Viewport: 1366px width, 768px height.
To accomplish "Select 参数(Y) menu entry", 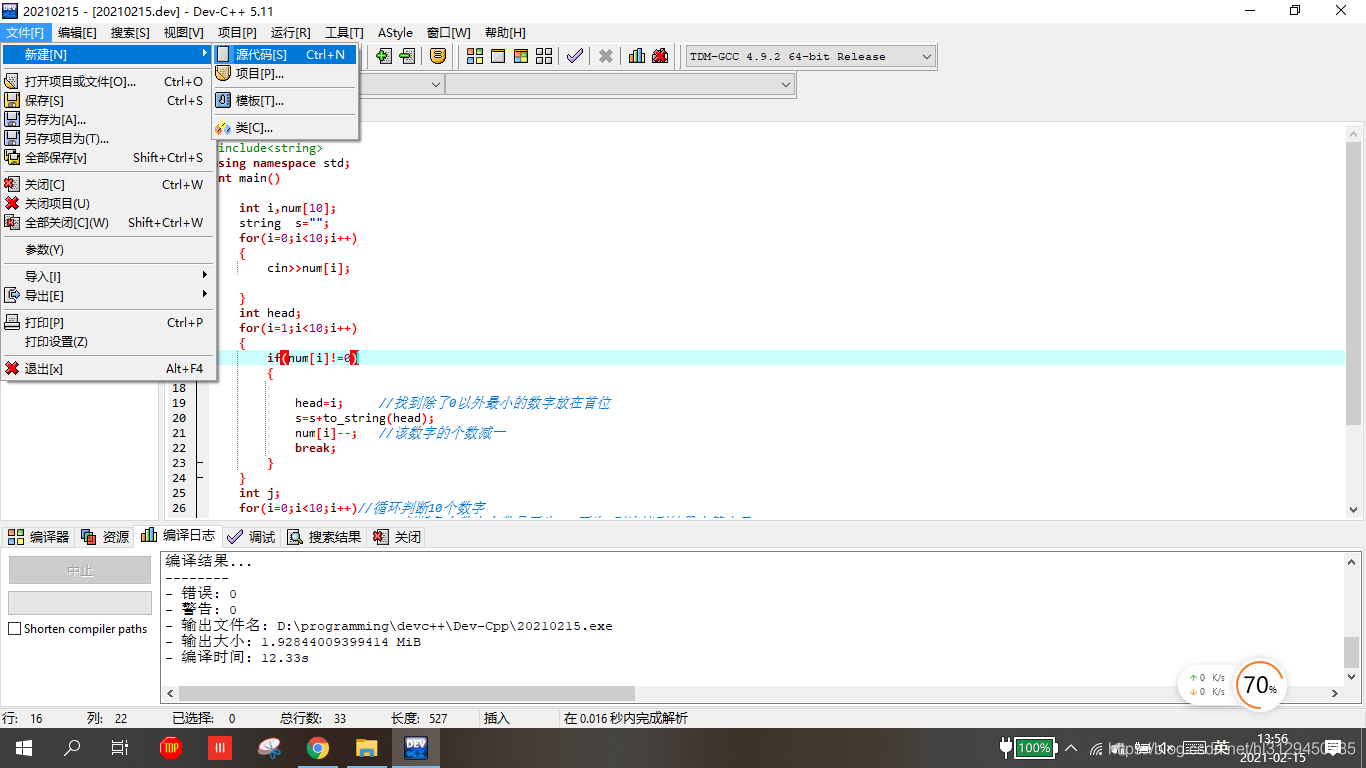I will point(107,249).
